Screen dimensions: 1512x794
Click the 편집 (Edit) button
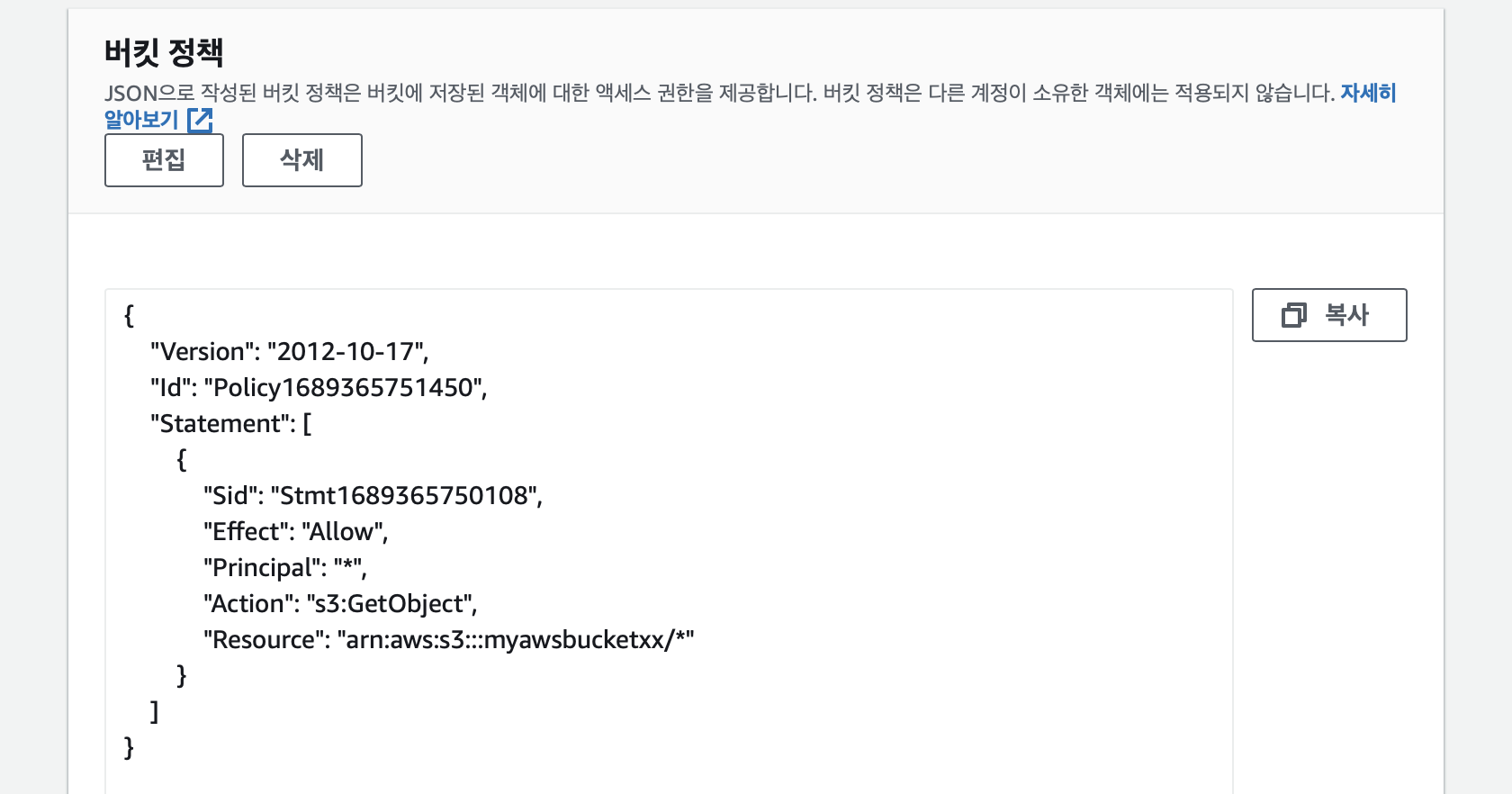click(x=164, y=160)
